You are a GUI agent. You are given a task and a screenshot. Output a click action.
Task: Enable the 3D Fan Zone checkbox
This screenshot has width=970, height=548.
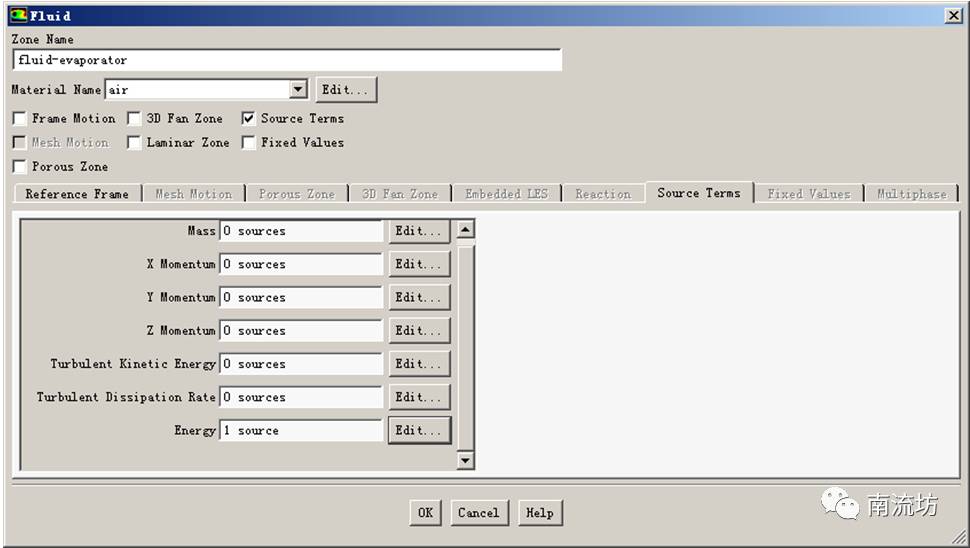click(134, 118)
